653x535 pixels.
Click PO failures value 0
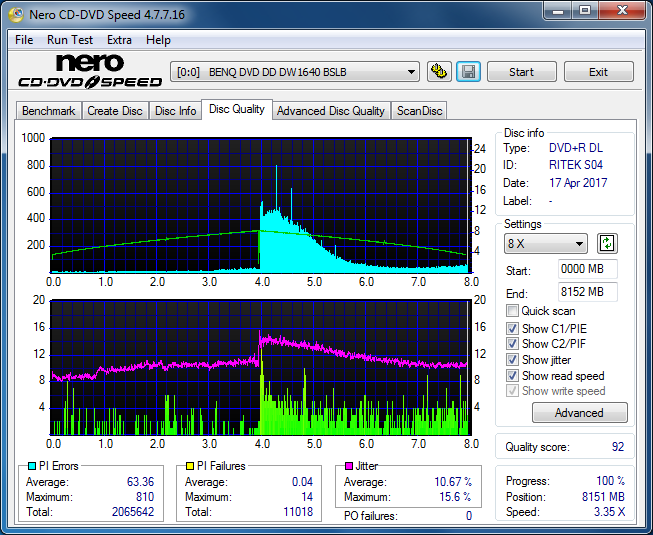(x=469, y=516)
